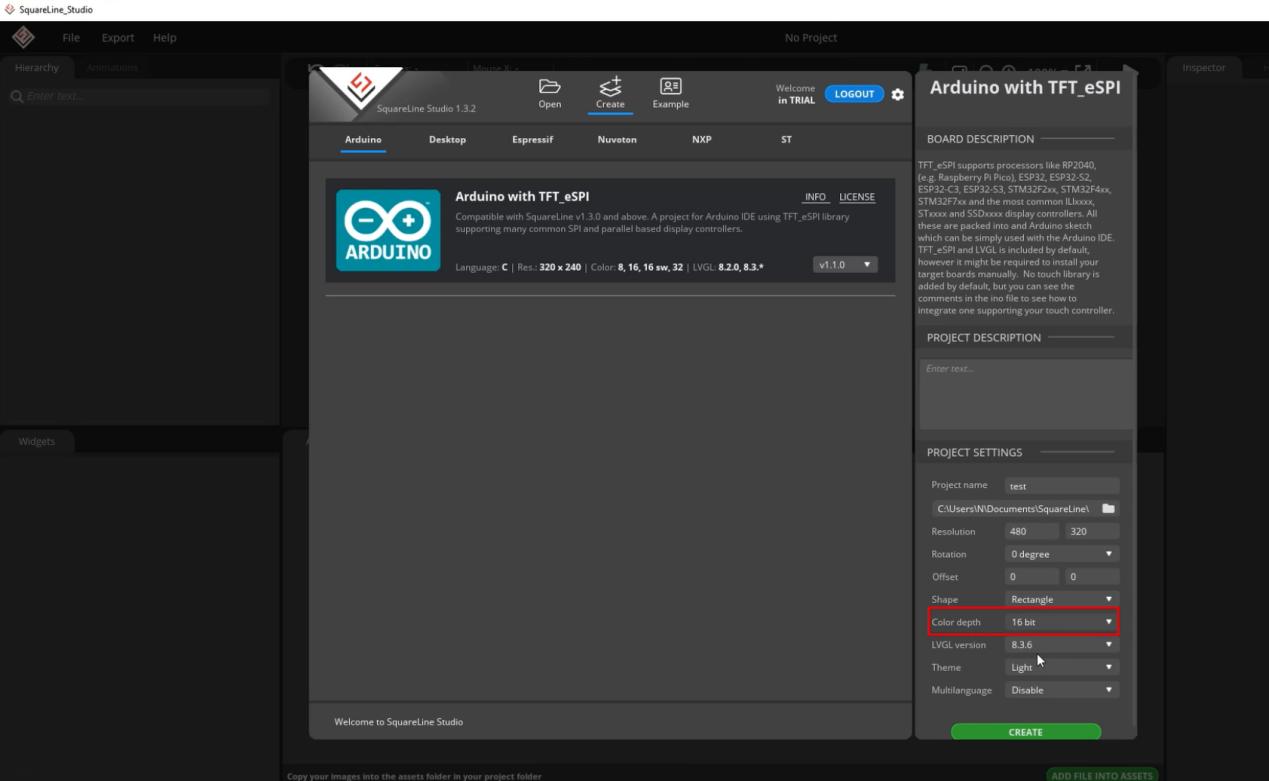Click the Project Description text area

(1025, 395)
